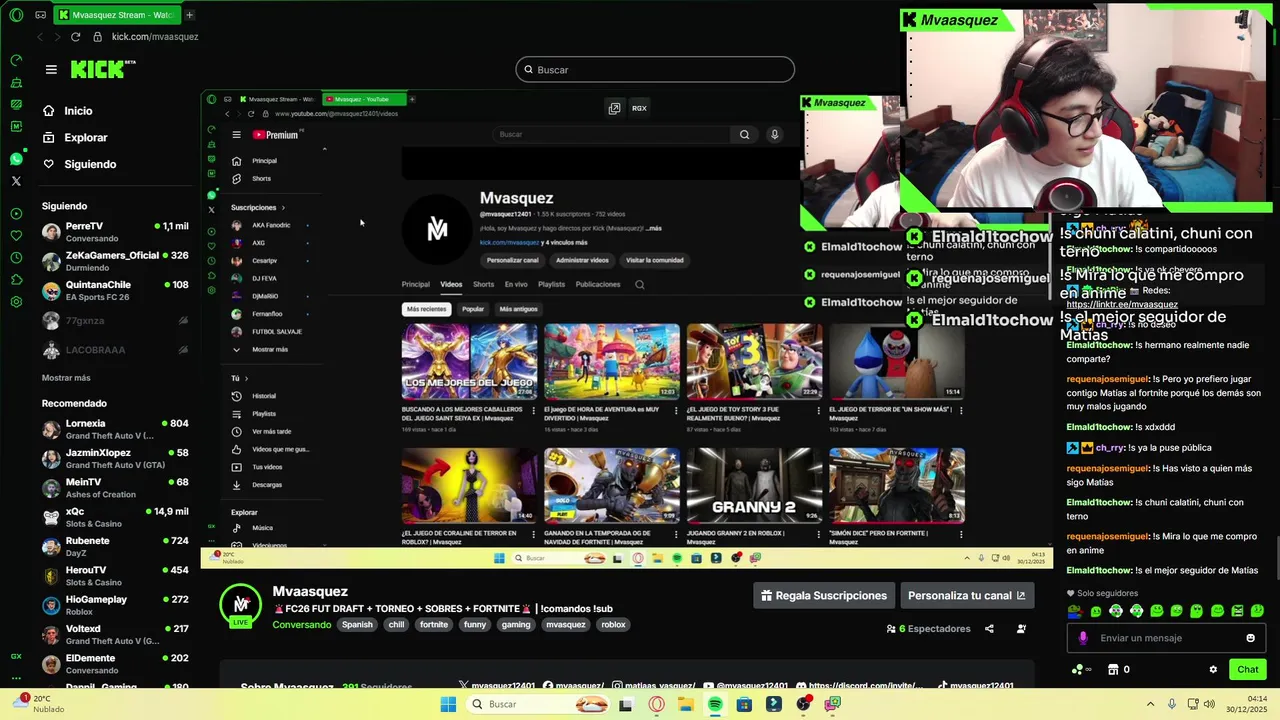Image resolution: width=1280 pixels, height=720 pixels.
Task: Open weather widget on the taskbar
Action: [40, 704]
